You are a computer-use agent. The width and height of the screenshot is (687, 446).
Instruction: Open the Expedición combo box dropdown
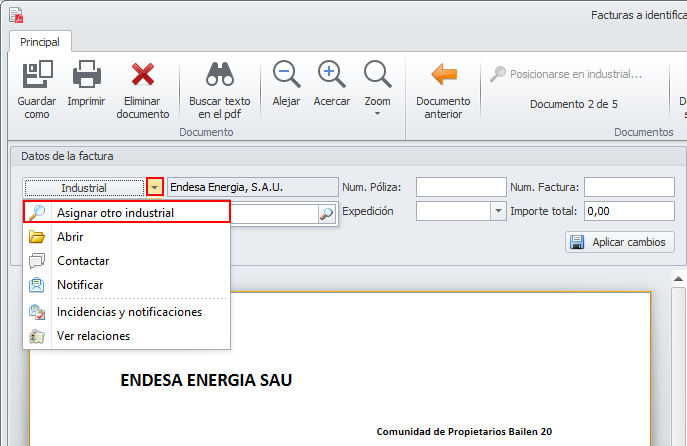tap(498, 211)
